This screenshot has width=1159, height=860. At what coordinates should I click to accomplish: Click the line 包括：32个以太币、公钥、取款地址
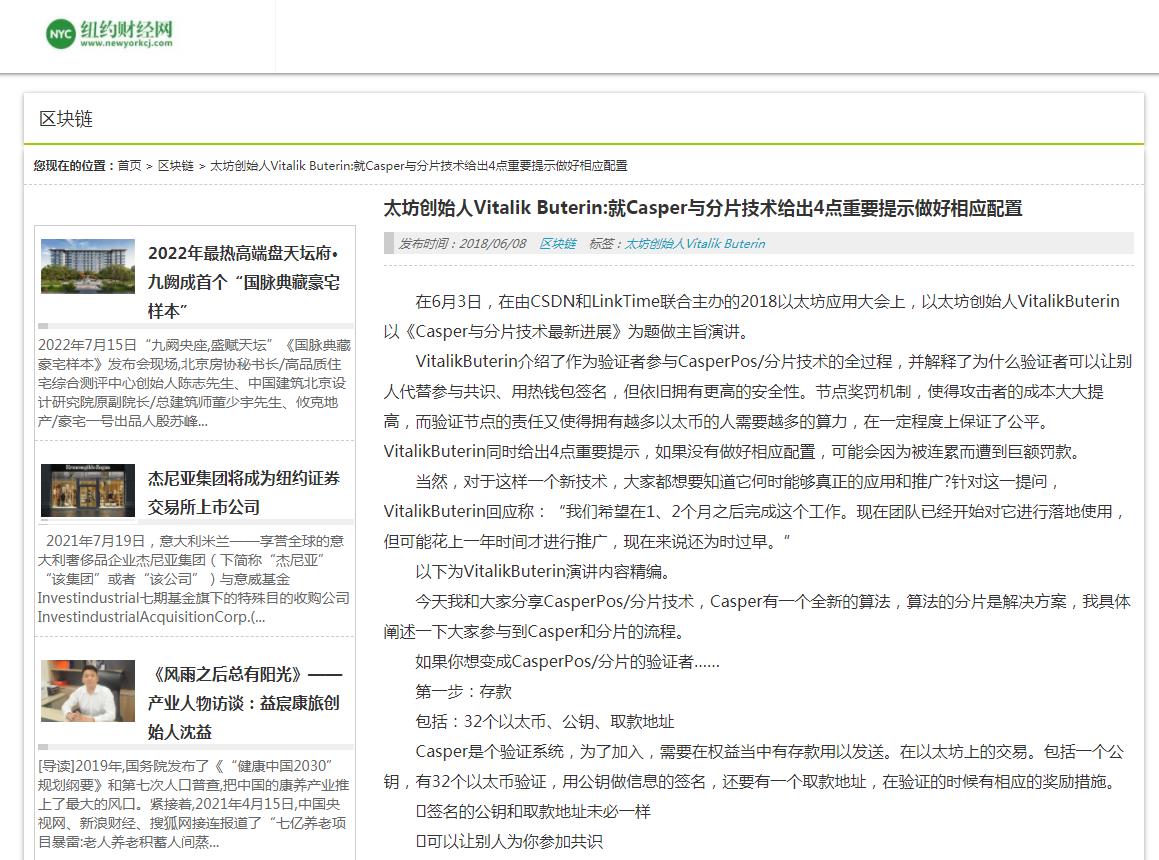coord(545,722)
